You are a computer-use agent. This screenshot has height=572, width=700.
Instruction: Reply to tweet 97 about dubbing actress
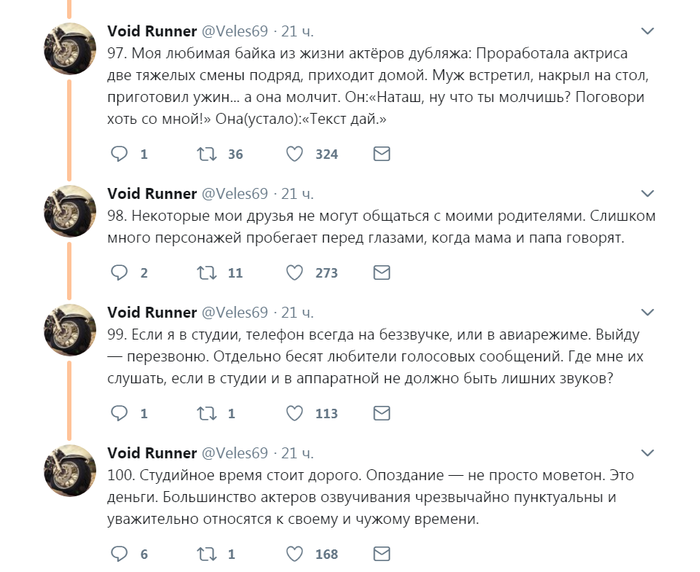pyautogui.click(x=119, y=154)
